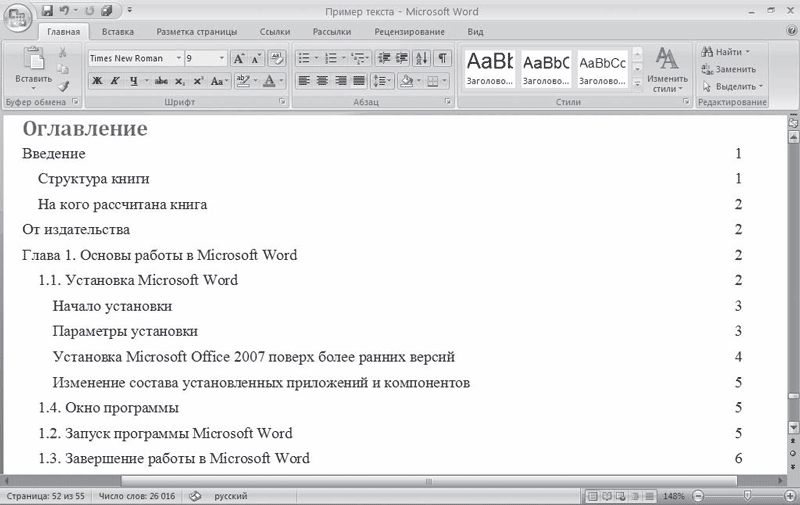Center the paragraph text
This screenshot has height=505, width=800.
point(322,81)
